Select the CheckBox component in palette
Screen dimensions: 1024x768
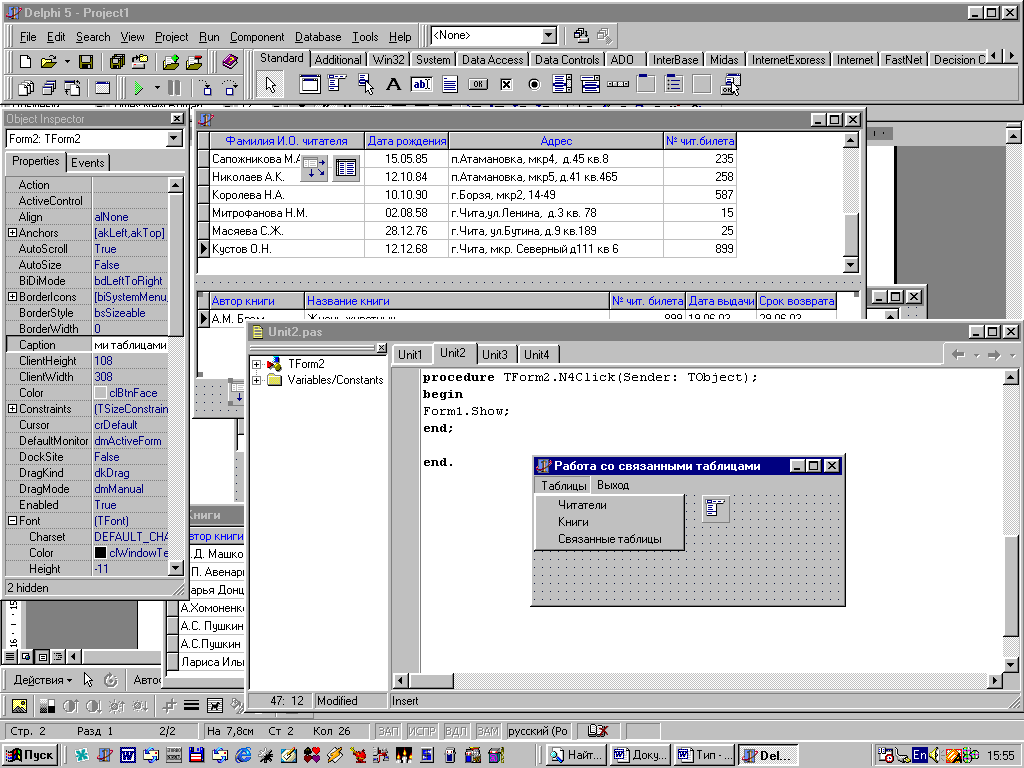(506, 84)
